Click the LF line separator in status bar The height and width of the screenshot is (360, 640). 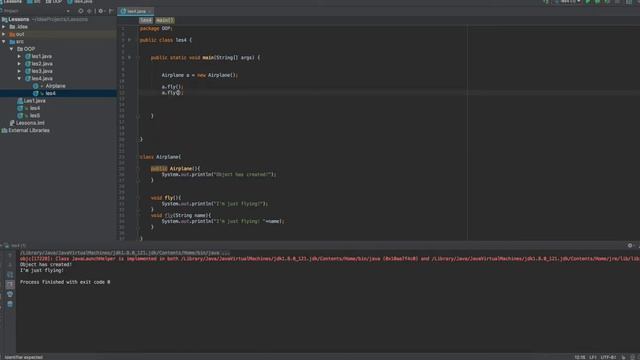pos(592,357)
